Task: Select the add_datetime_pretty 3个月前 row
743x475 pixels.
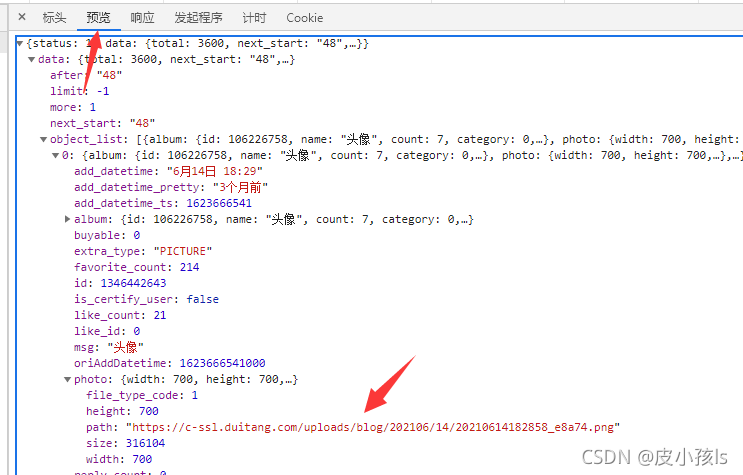Action: coord(171,187)
